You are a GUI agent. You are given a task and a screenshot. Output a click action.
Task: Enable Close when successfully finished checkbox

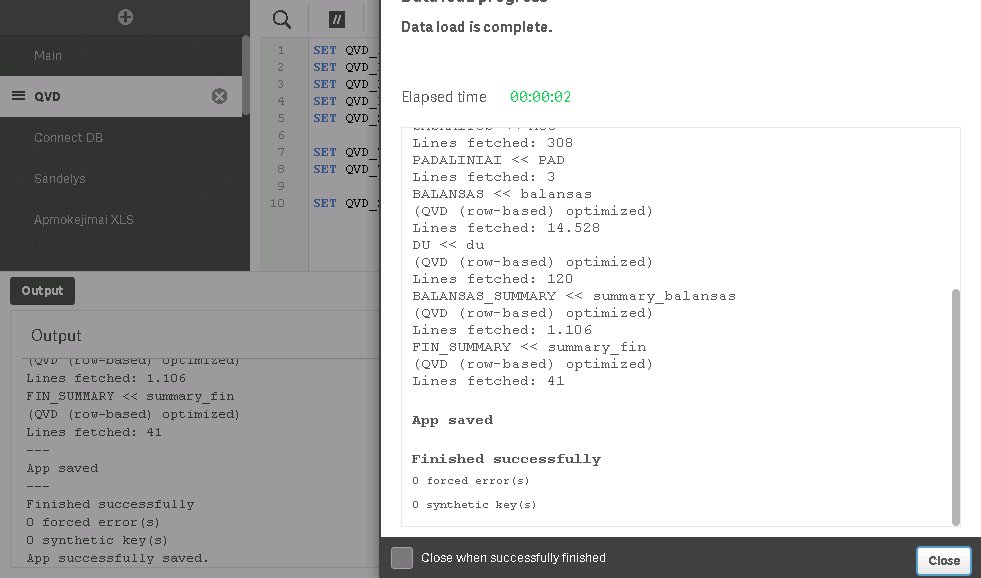coord(402,557)
